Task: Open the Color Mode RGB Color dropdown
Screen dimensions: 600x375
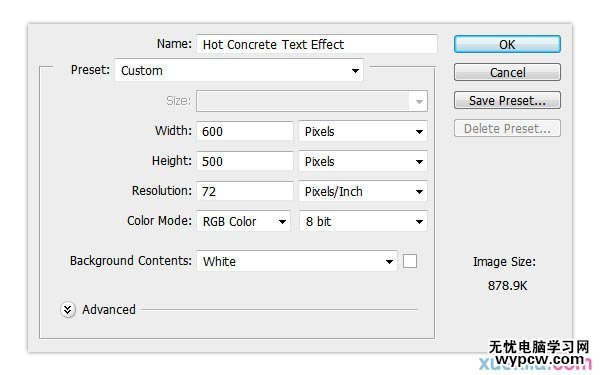Action: pyautogui.click(x=243, y=221)
